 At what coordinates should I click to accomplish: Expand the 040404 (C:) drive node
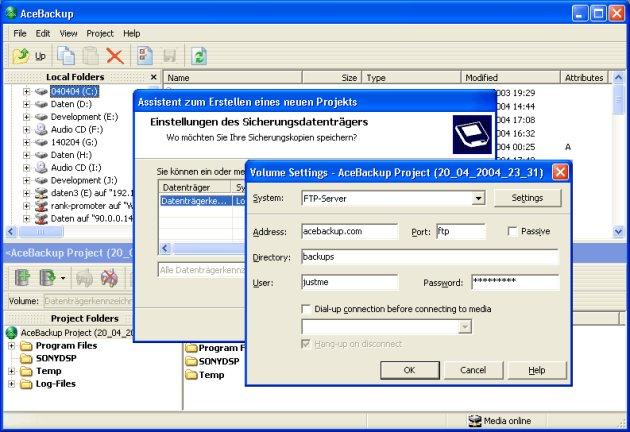coord(27,92)
